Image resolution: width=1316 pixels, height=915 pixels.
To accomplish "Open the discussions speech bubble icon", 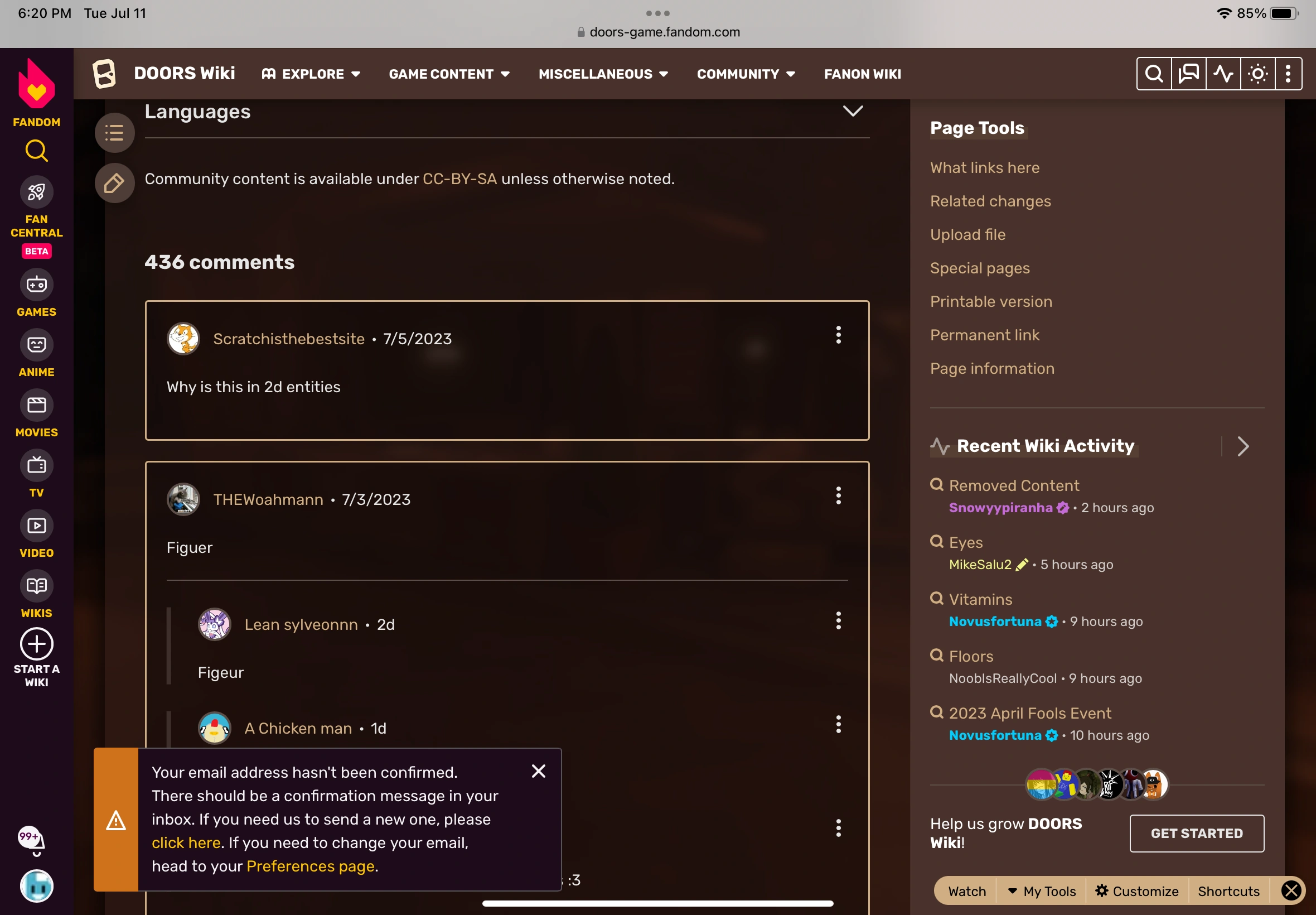I will tap(1189, 74).
